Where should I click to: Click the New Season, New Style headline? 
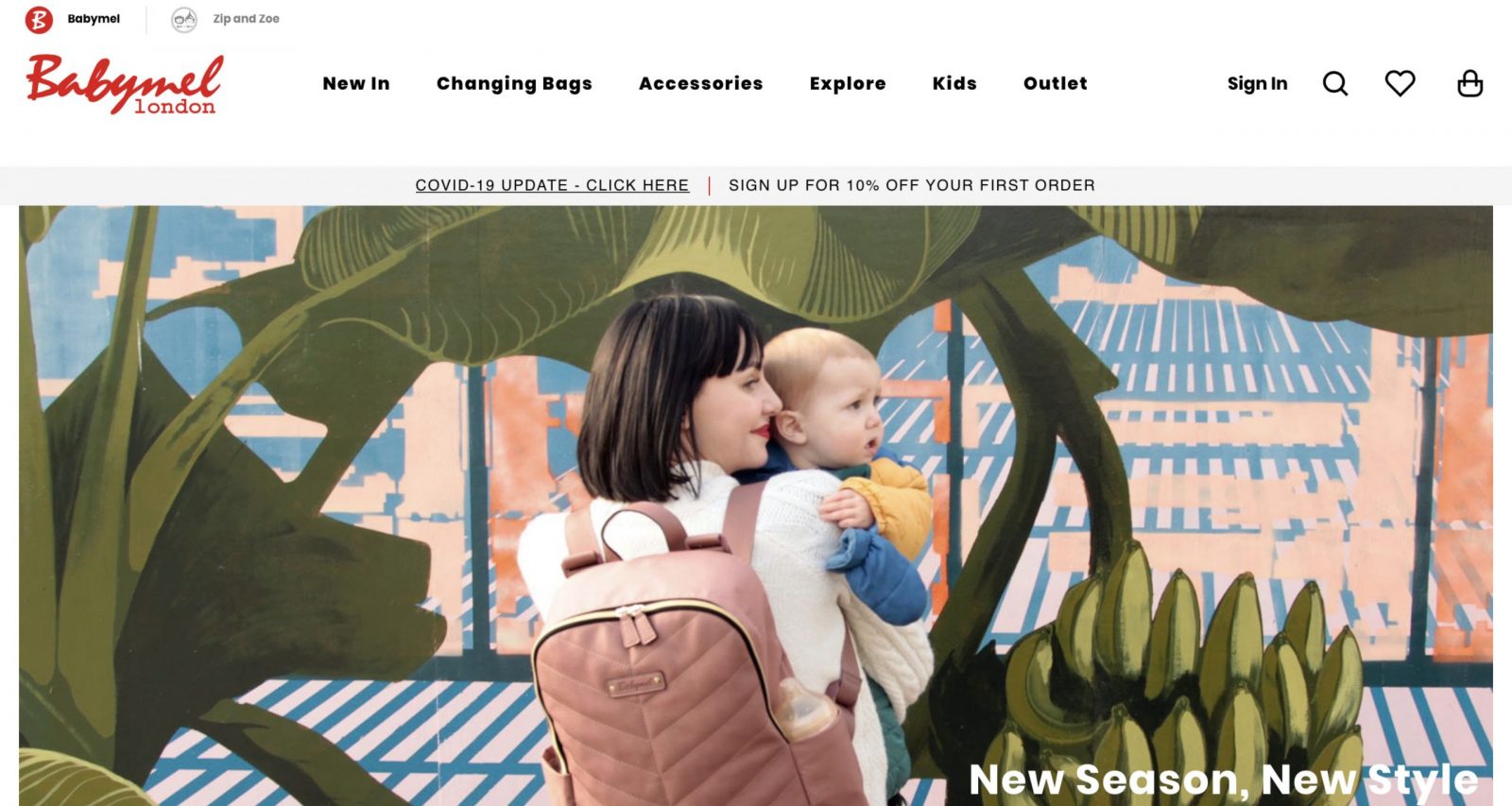click(x=1224, y=780)
